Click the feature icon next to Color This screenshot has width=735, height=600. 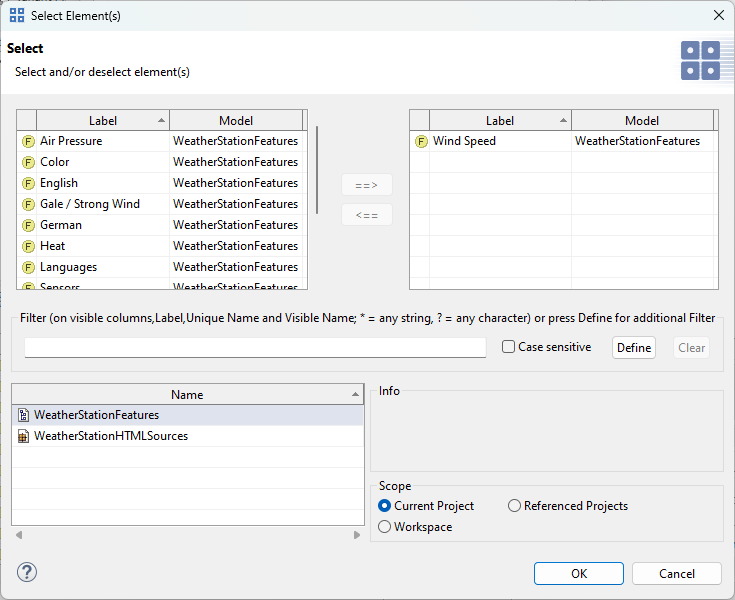pyautogui.click(x=28, y=162)
